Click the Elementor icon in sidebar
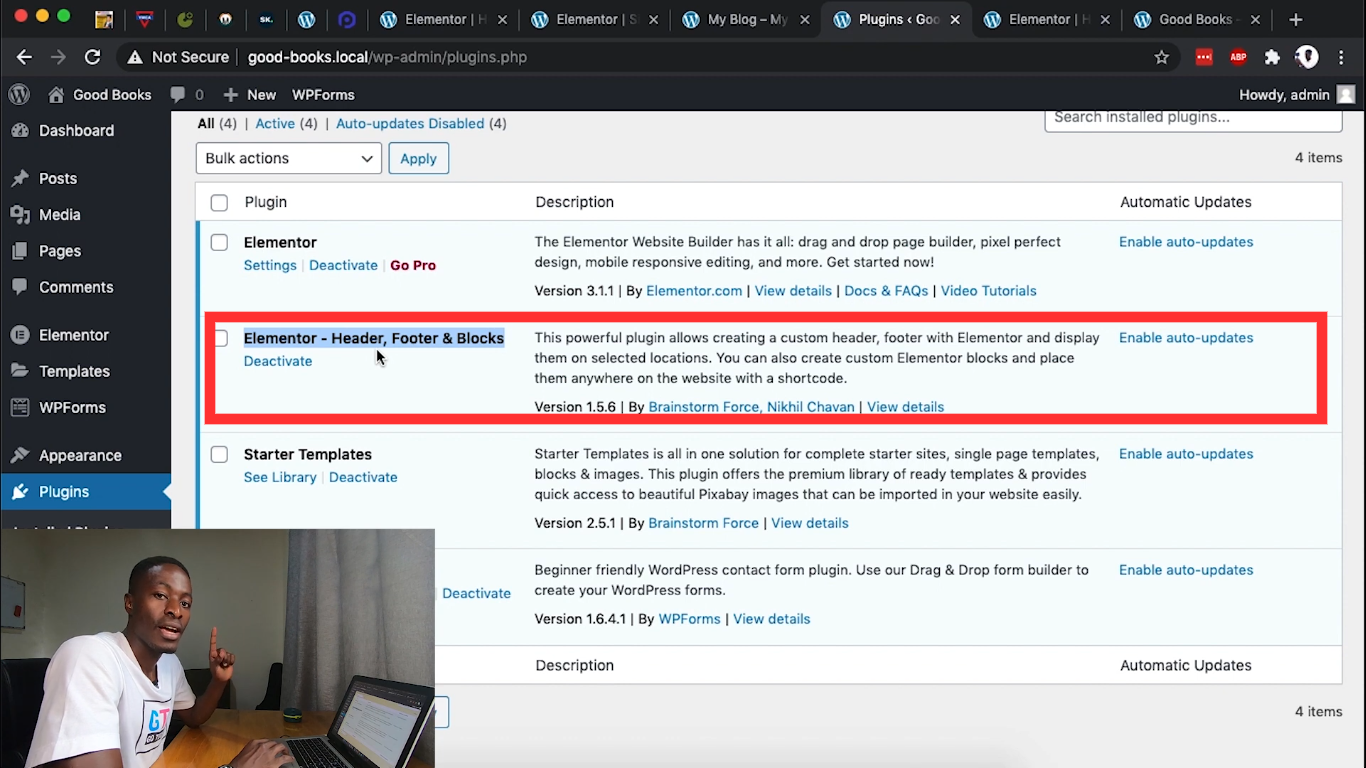The height and width of the screenshot is (768, 1366). pos(19,335)
